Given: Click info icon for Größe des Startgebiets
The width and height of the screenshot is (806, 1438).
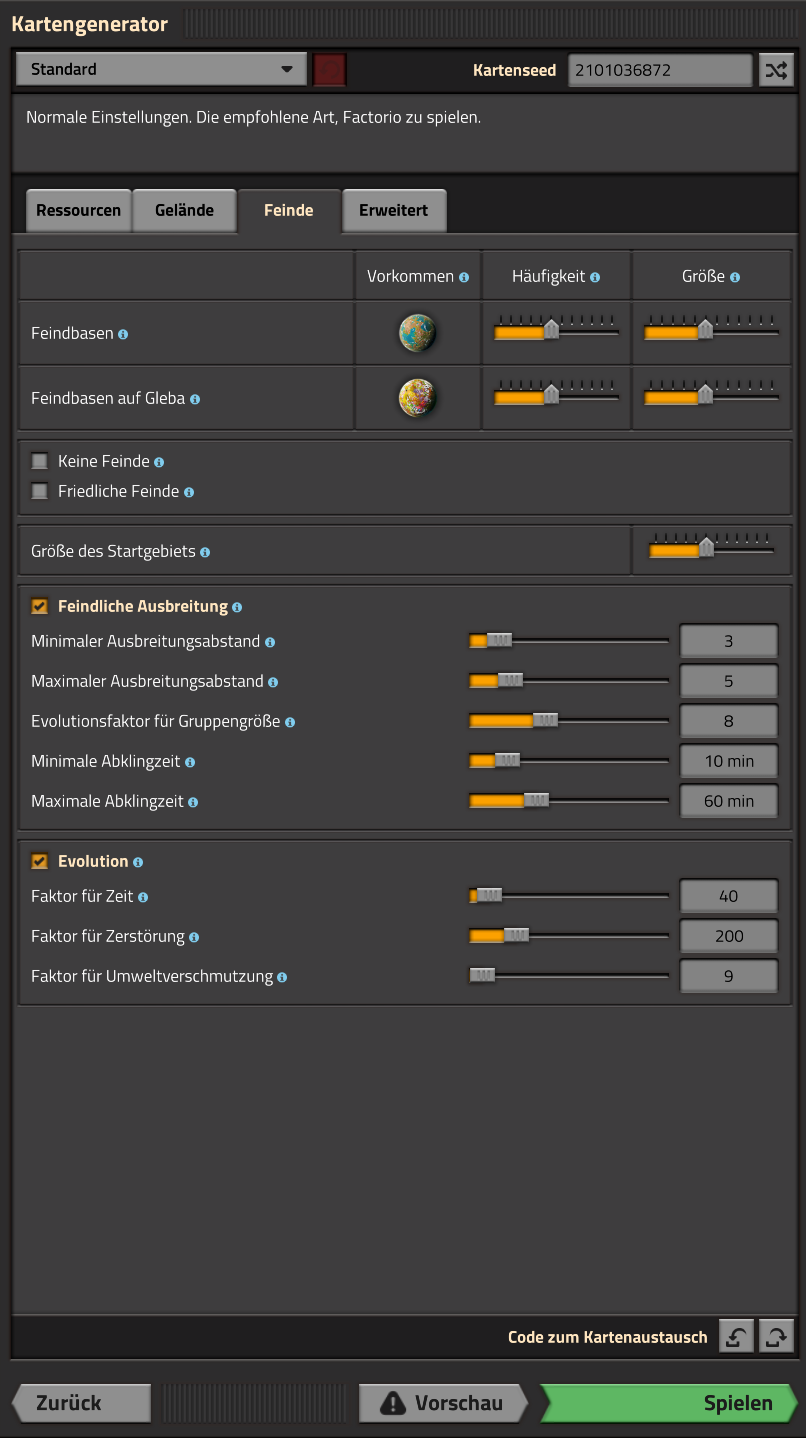Looking at the screenshot, I should (205, 552).
